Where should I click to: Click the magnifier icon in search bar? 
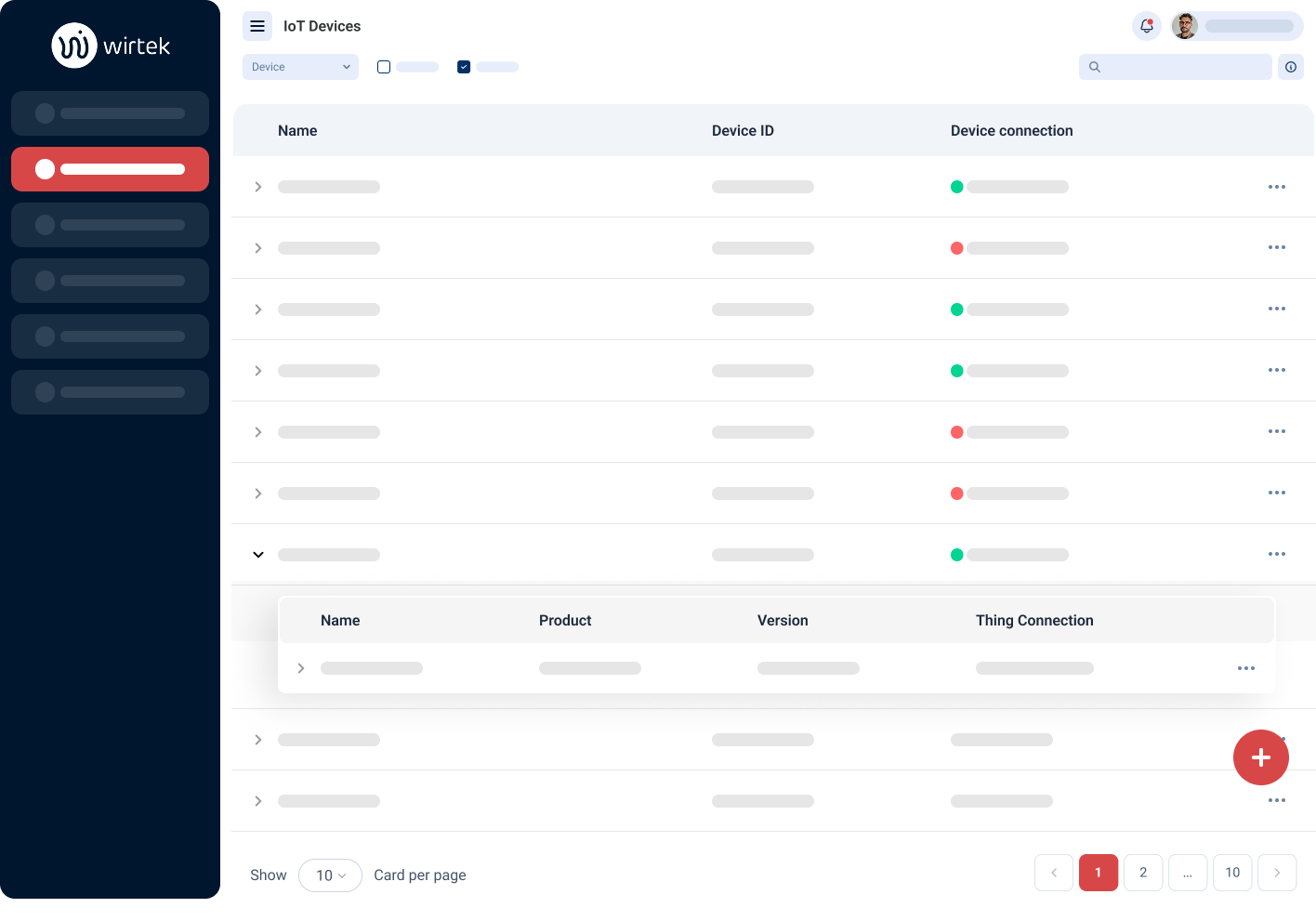pyautogui.click(x=1095, y=67)
